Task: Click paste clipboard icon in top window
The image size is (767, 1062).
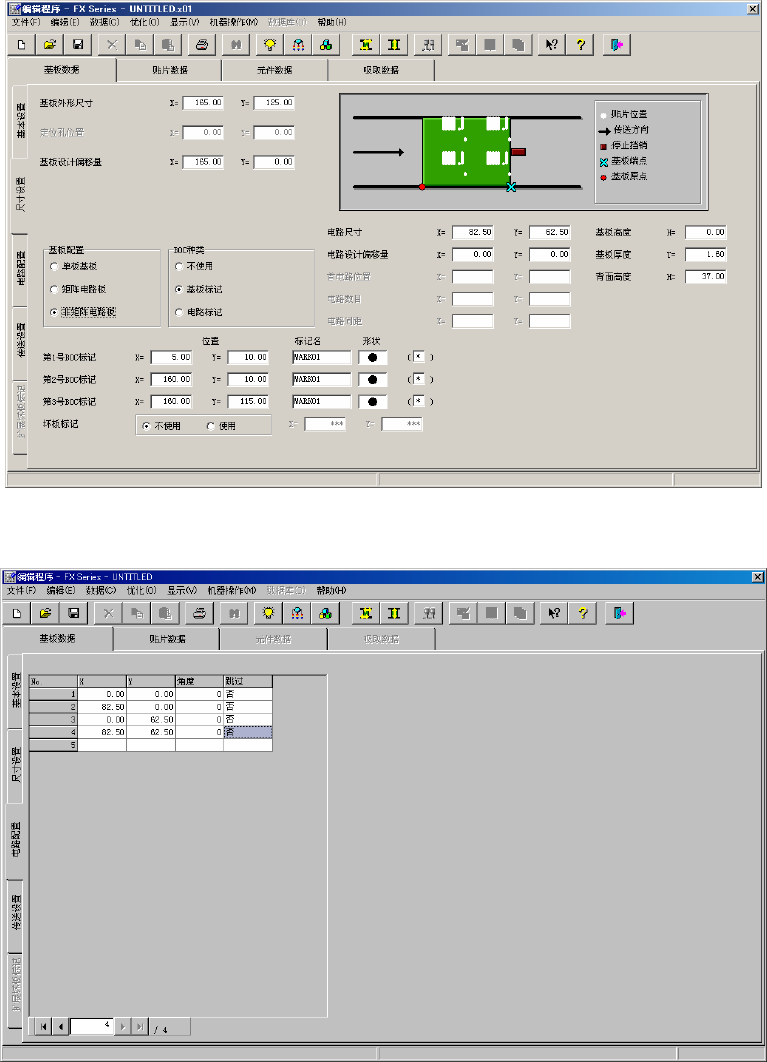Action: coord(168,45)
